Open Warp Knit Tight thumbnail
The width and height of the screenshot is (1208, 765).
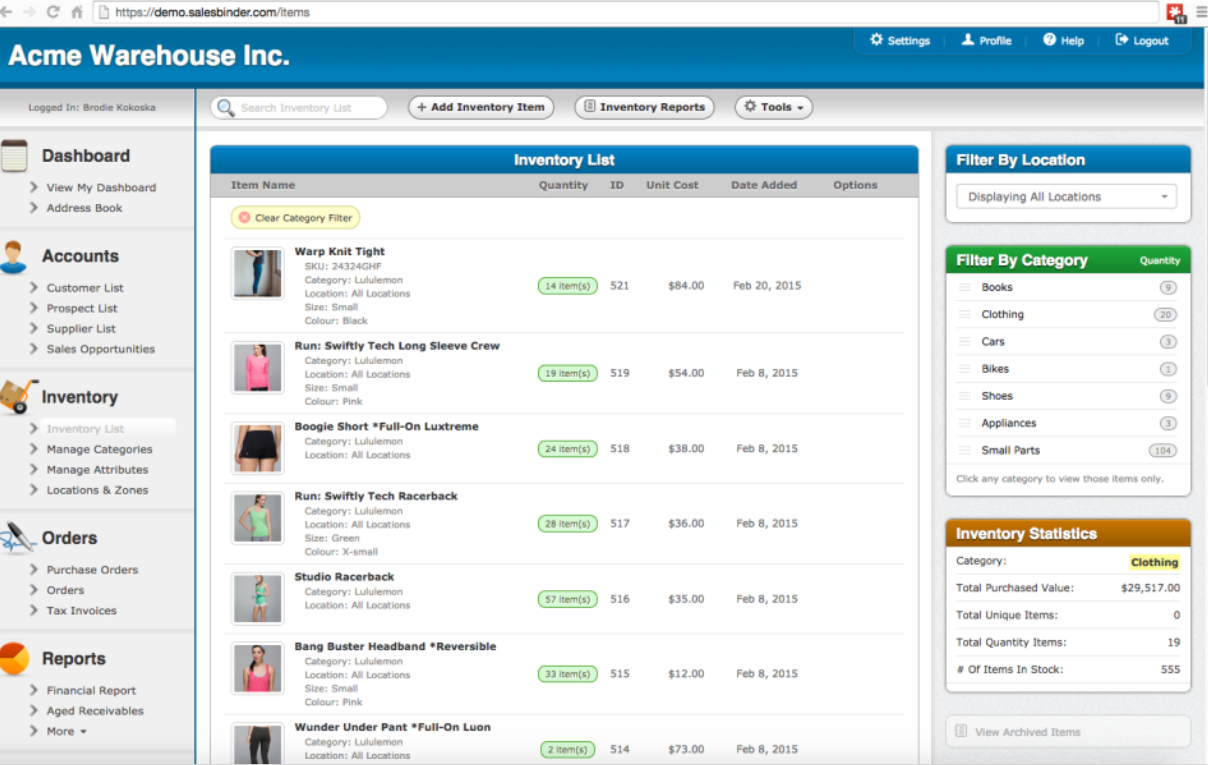pos(257,274)
